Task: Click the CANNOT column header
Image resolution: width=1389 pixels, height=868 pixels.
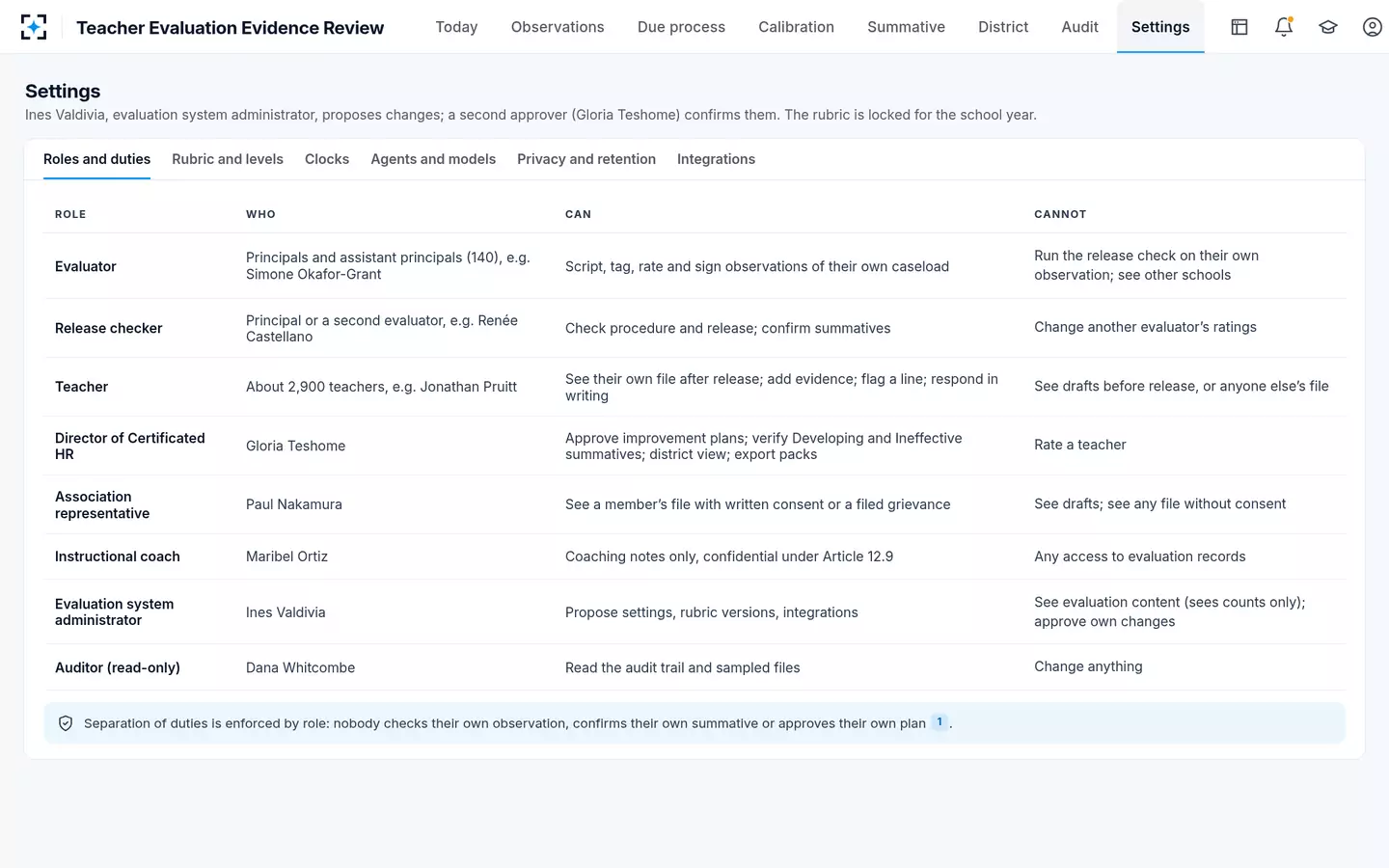Action: coord(1060,214)
